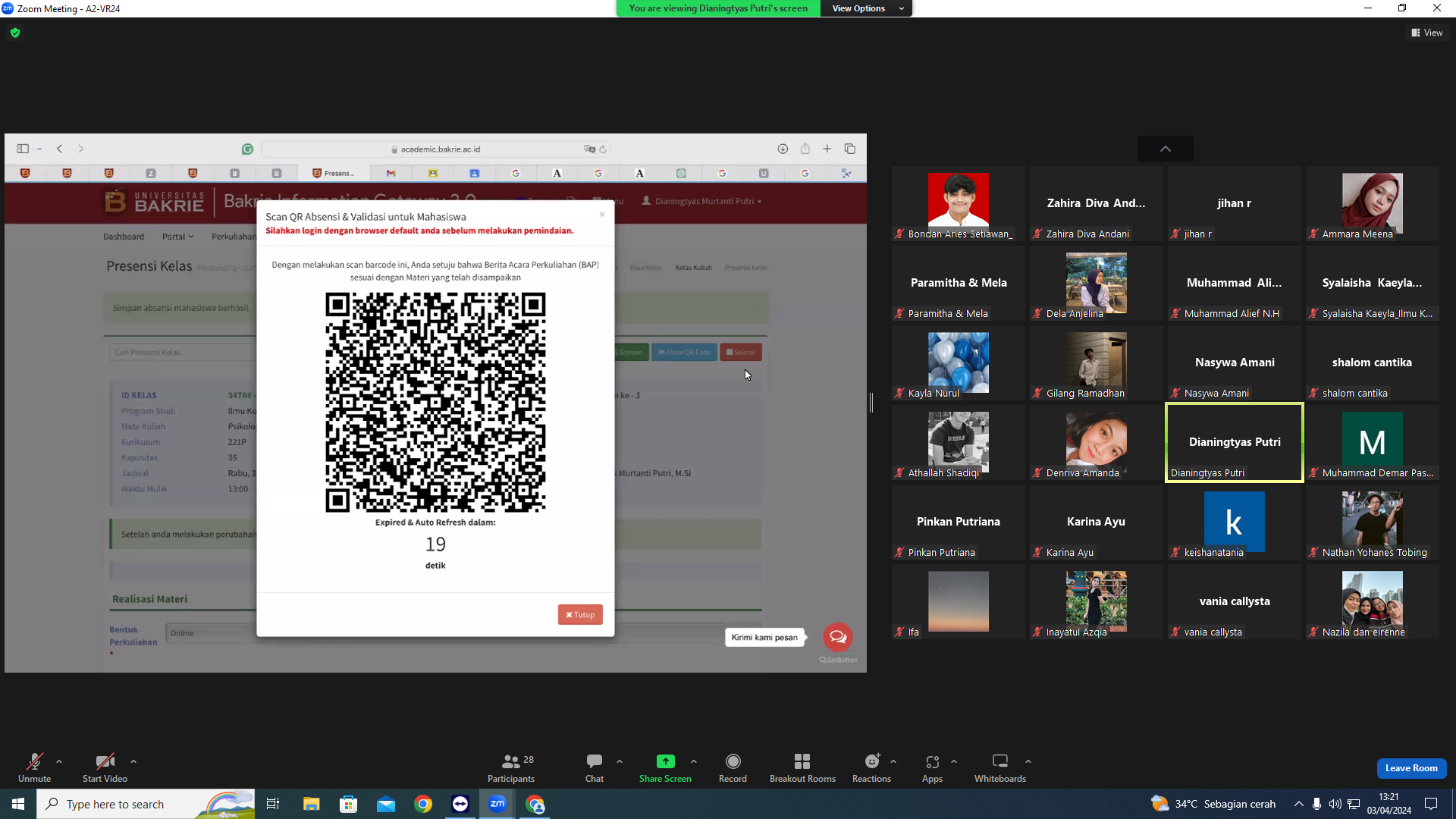Screen dimensions: 1456x819
Task: Open Dianingtyas Murtanti Putri user menu
Action: click(x=701, y=202)
